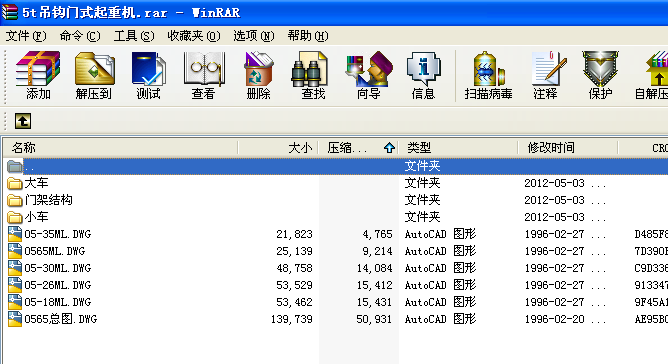Image resolution: width=668 pixels, height=364 pixels.
Task: Sort by 压缩 size column header
Action: pyautogui.click(x=358, y=148)
